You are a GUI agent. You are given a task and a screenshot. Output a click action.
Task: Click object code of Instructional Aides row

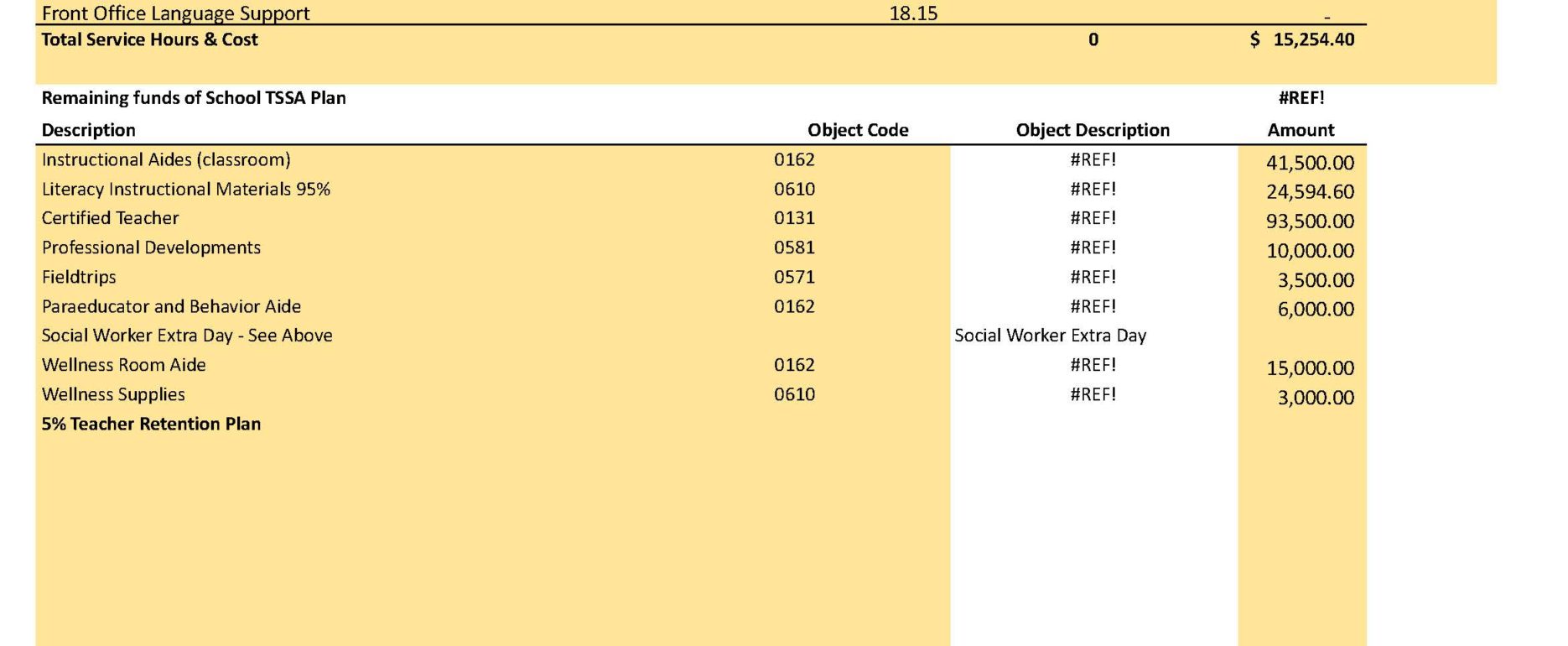coord(794,159)
